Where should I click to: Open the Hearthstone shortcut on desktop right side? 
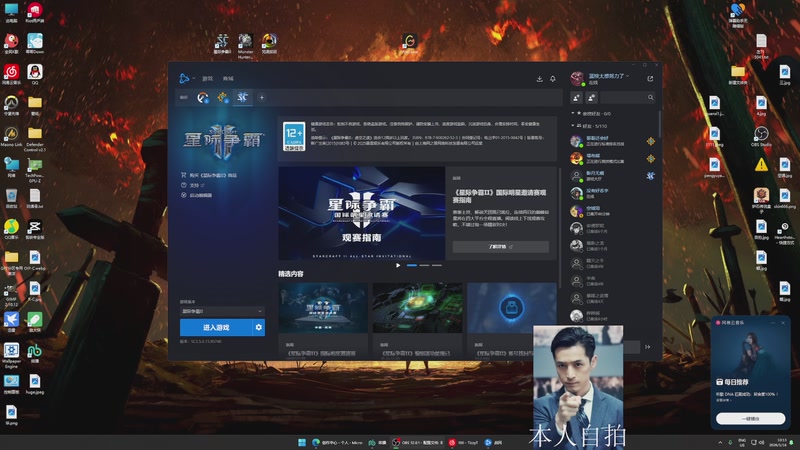785,233
